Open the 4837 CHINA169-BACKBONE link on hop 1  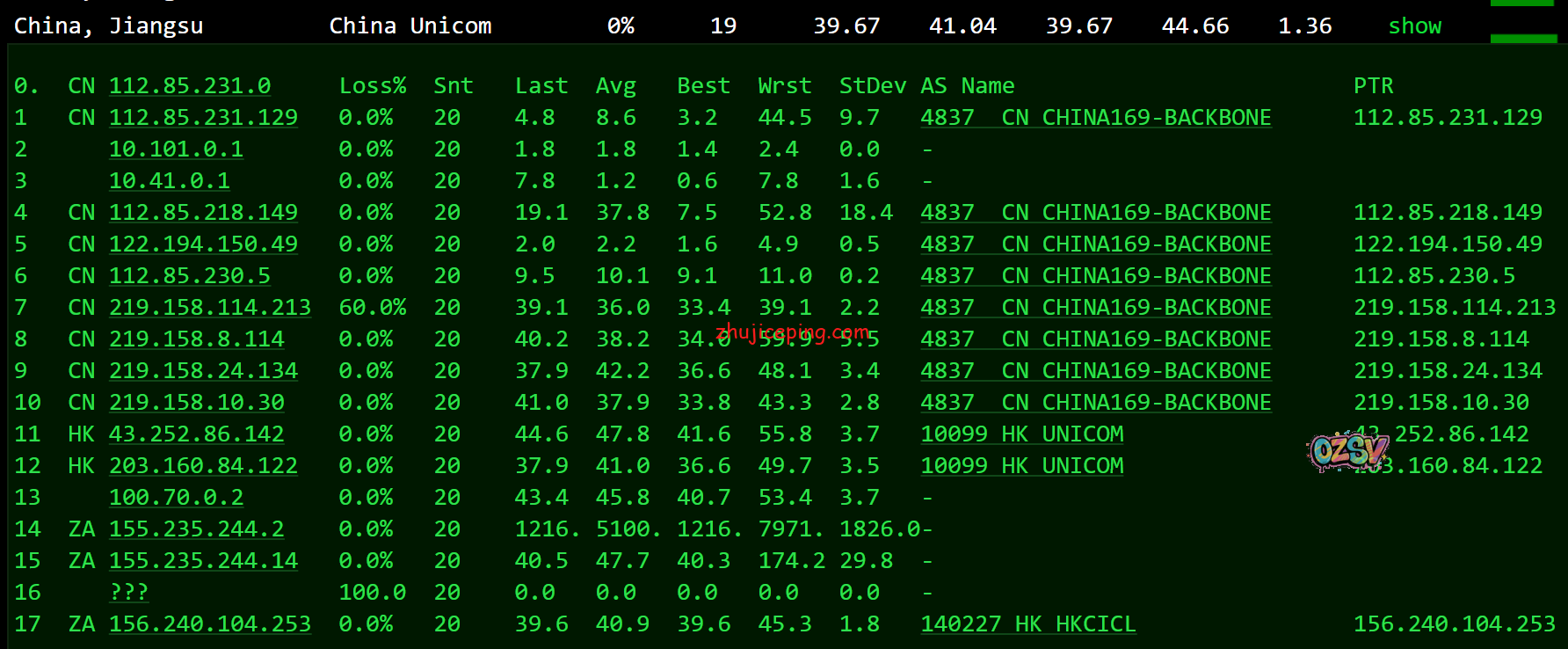point(1095,118)
